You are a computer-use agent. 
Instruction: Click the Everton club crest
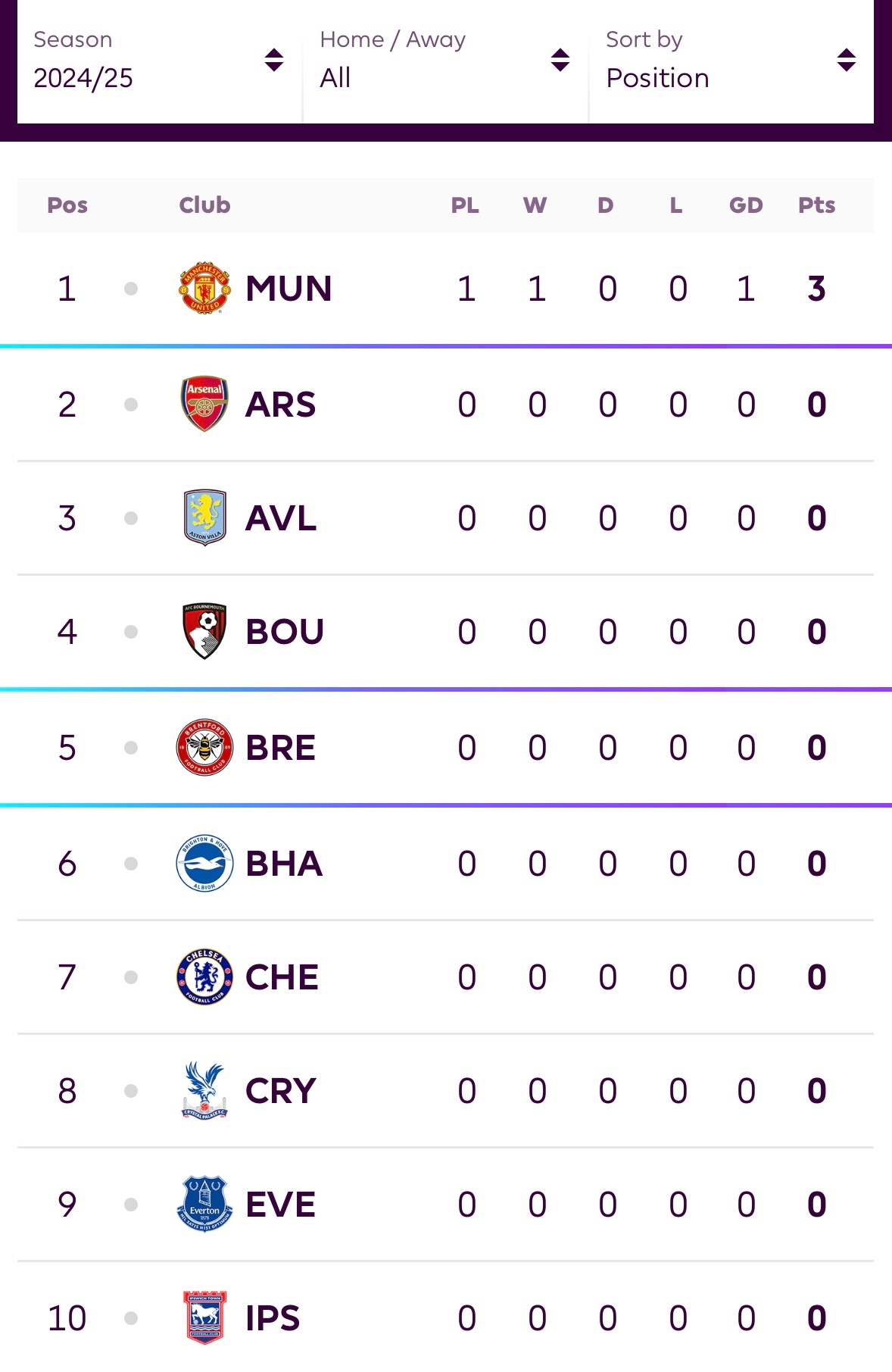(x=204, y=1204)
